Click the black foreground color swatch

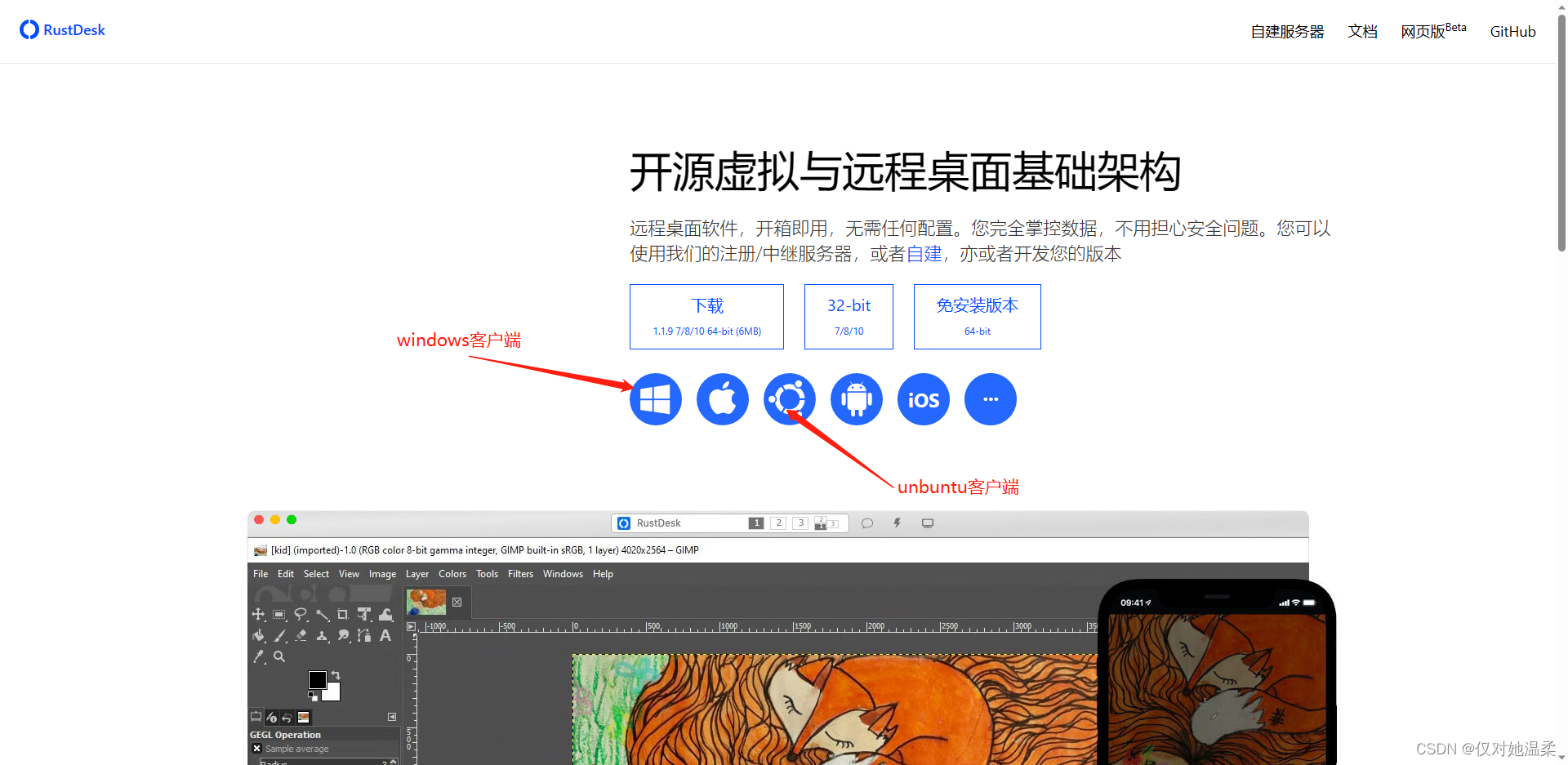[x=318, y=680]
